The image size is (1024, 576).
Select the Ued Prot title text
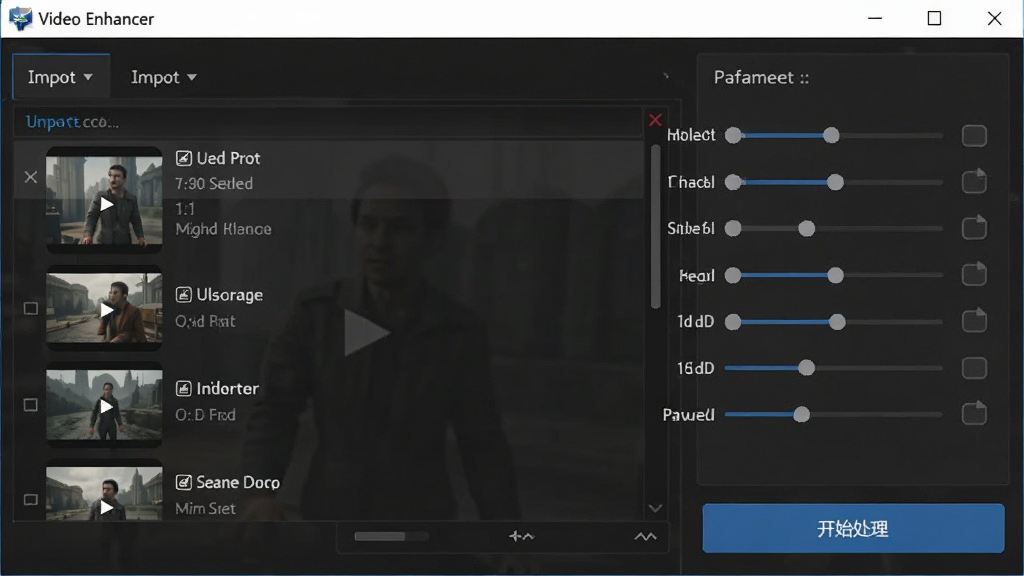pyautogui.click(x=229, y=158)
